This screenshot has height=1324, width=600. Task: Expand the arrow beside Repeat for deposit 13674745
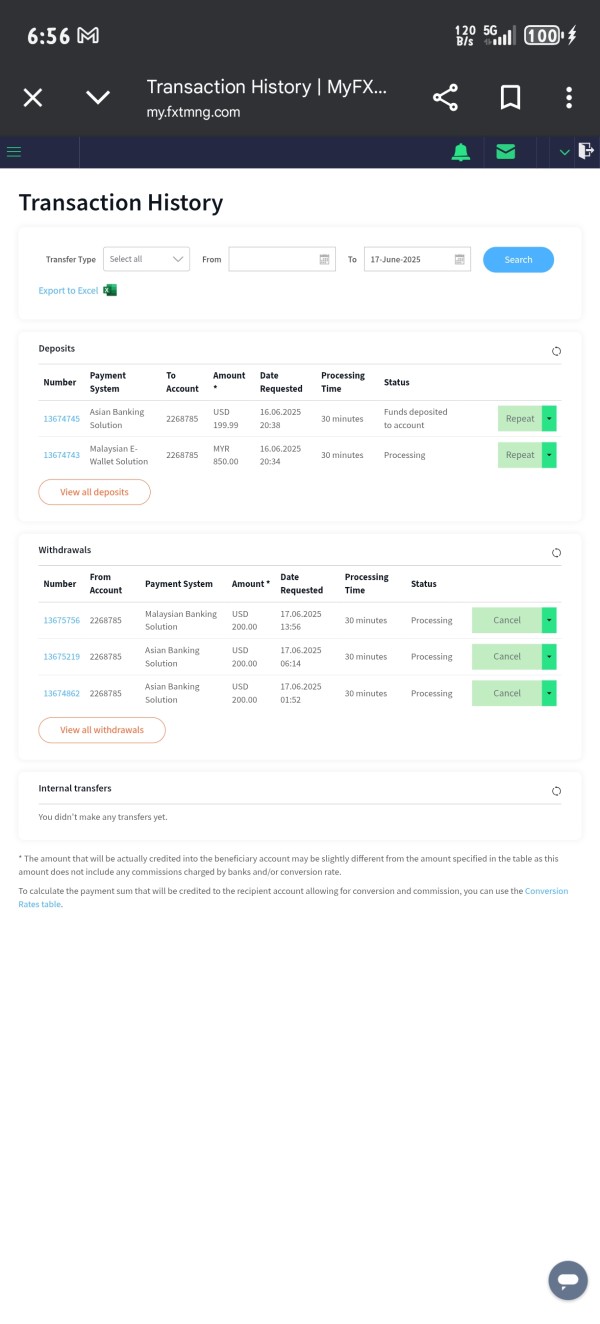pos(549,419)
